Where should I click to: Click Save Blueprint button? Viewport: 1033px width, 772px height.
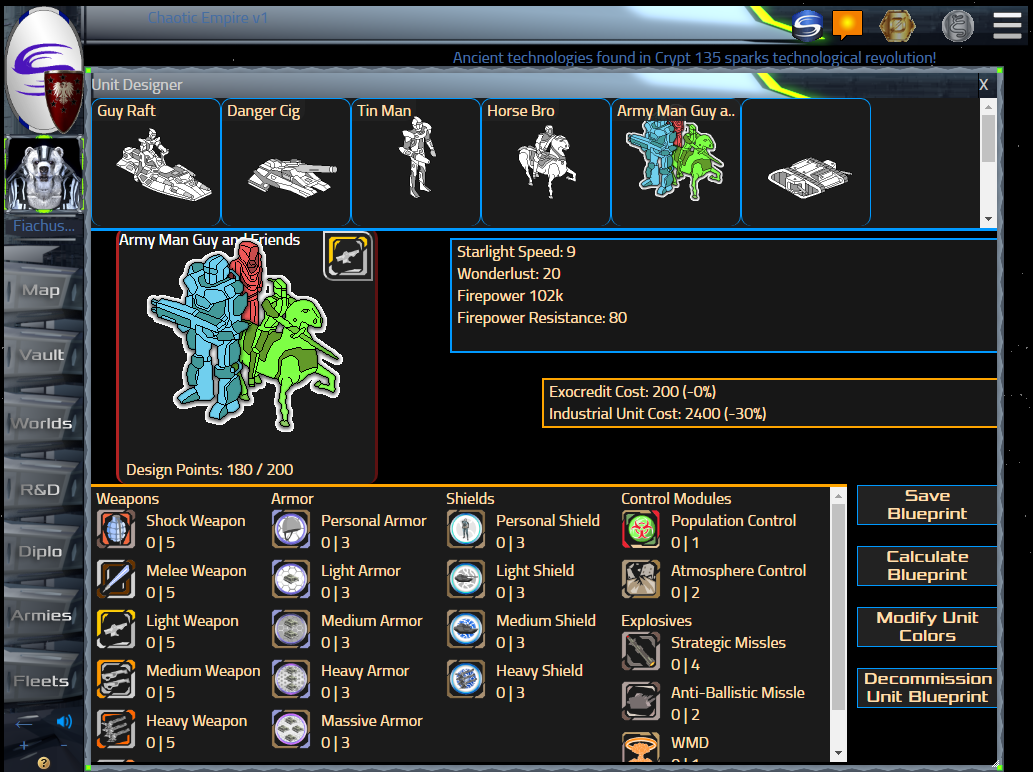[x=927, y=505]
